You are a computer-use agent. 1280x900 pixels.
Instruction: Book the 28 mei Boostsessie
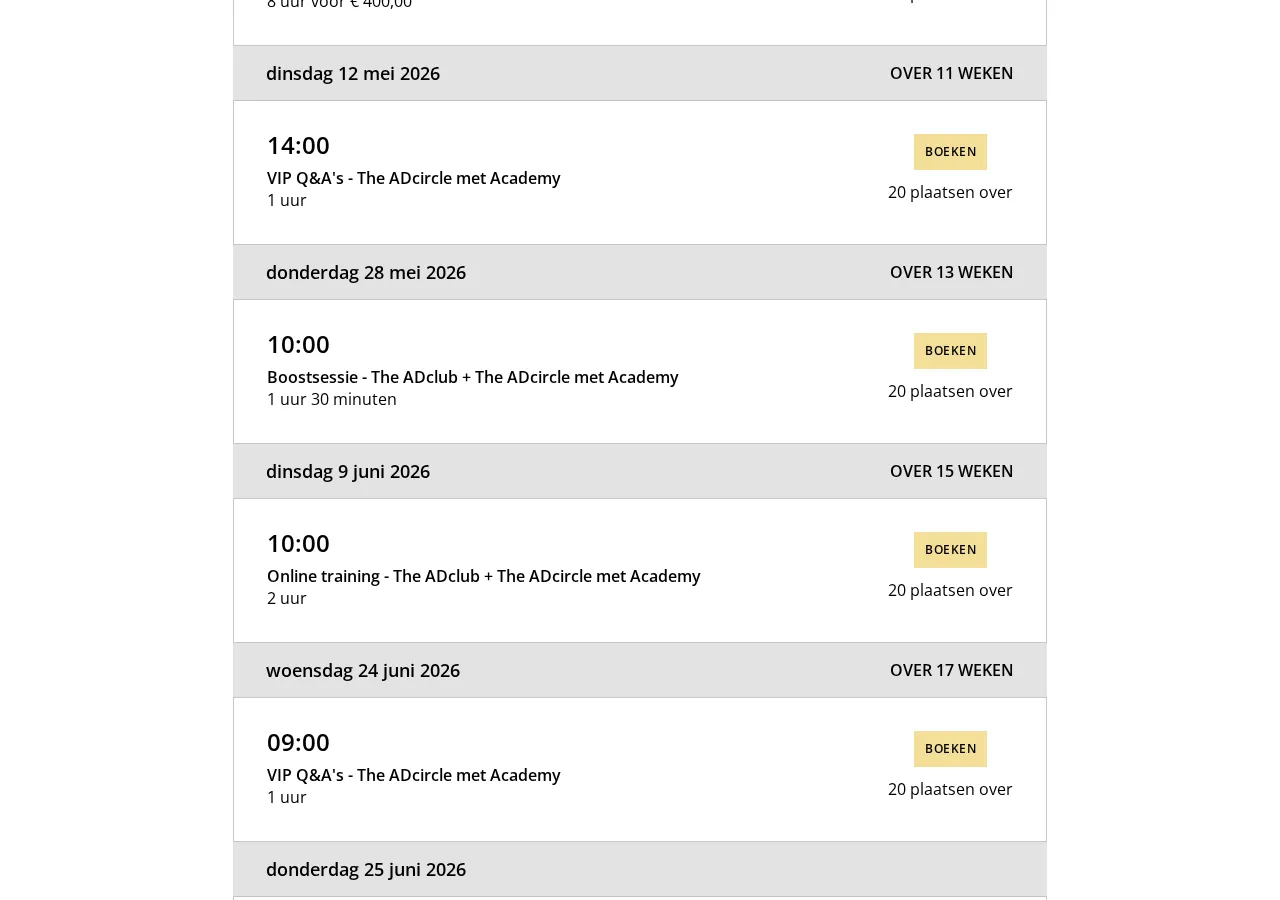[950, 351]
